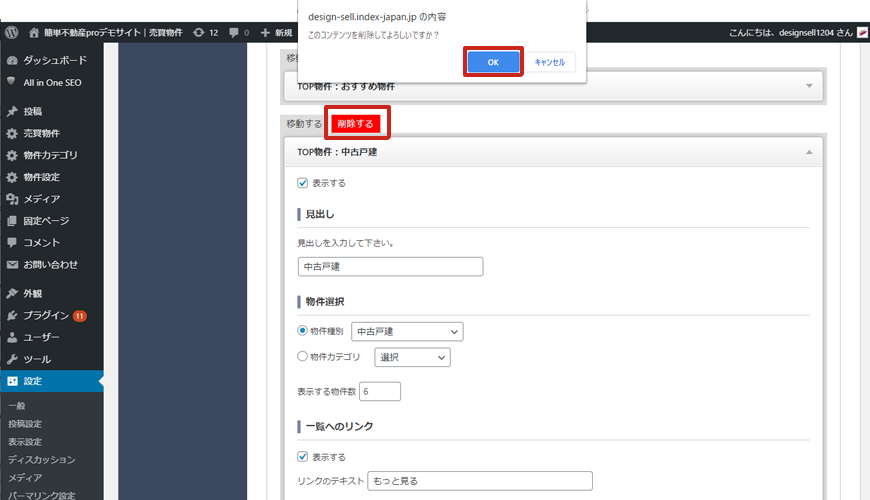The image size is (870, 500).
Task: Click the 見出し text input field
Action: [x=390, y=267]
